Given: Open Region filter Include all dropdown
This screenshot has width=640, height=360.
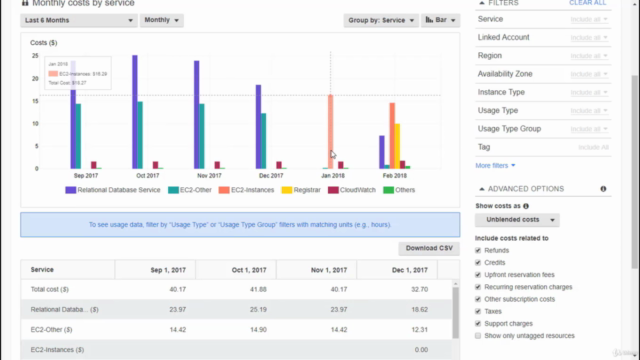Looking at the screenshot, I should click(589, 56).
